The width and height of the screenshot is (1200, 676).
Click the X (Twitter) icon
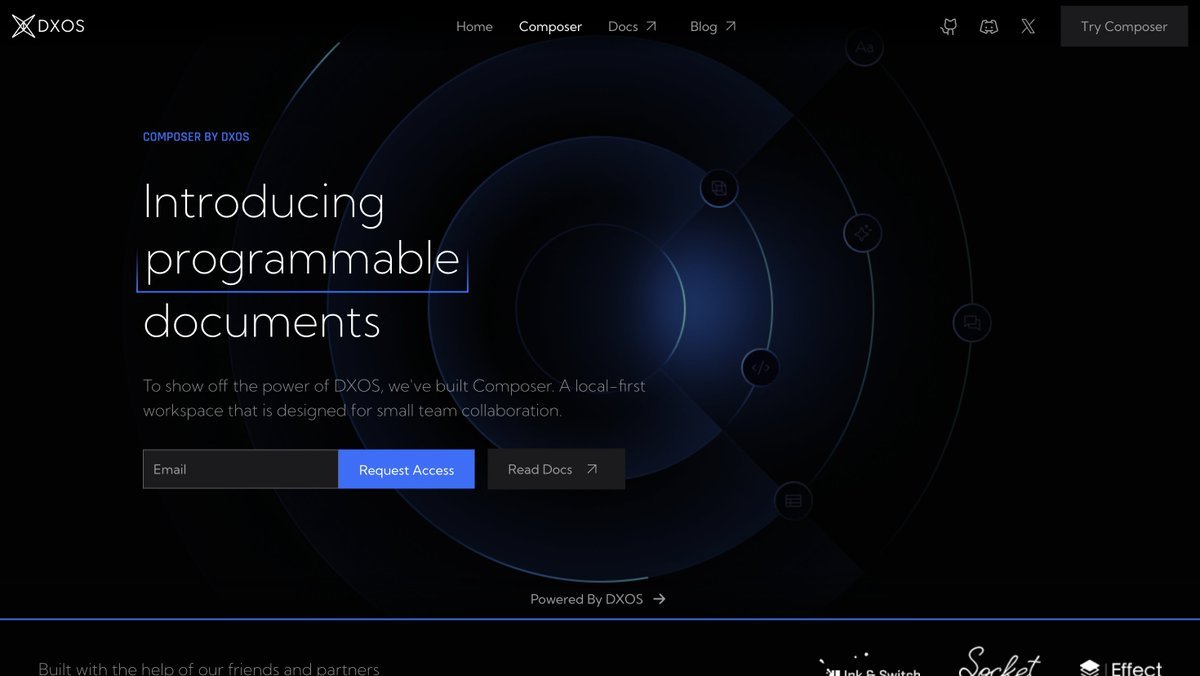point(1028,27)
